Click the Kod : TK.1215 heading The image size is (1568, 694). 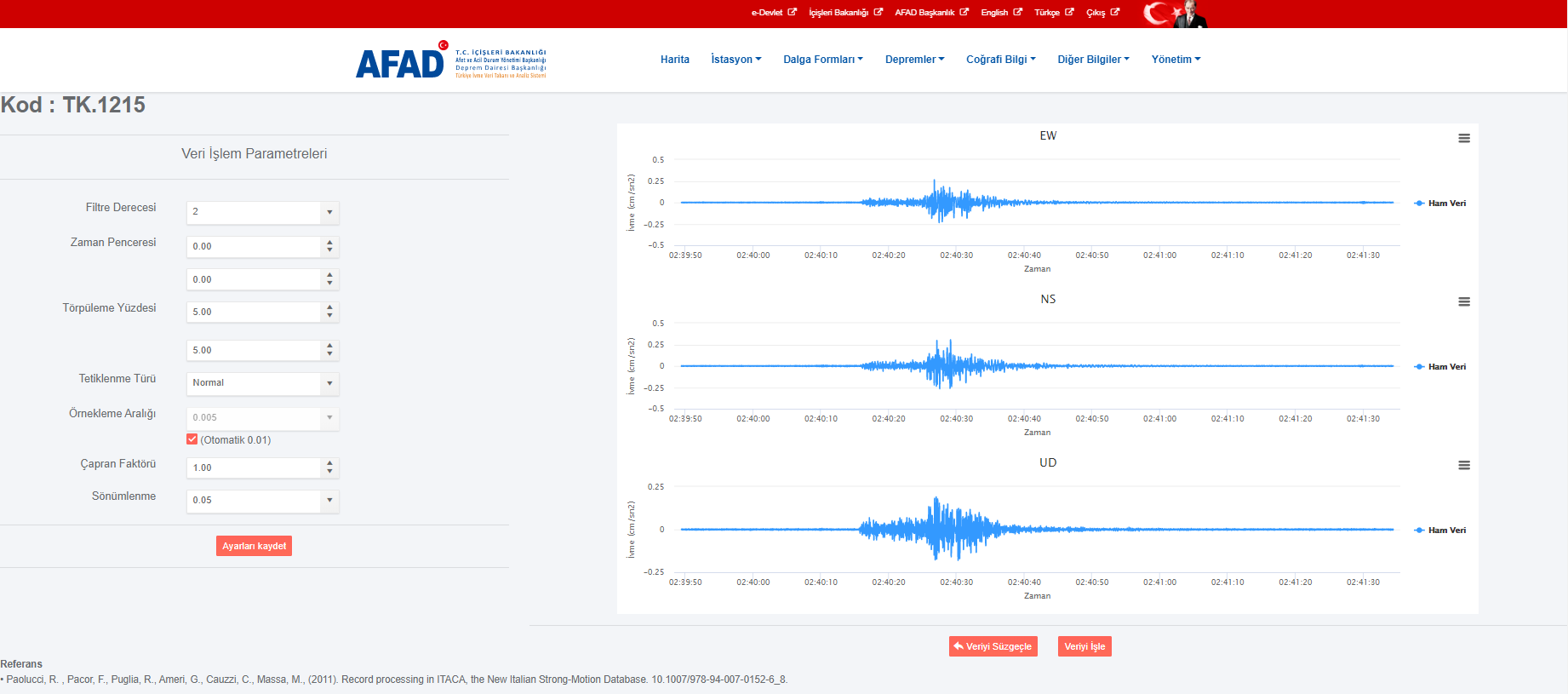73,105
